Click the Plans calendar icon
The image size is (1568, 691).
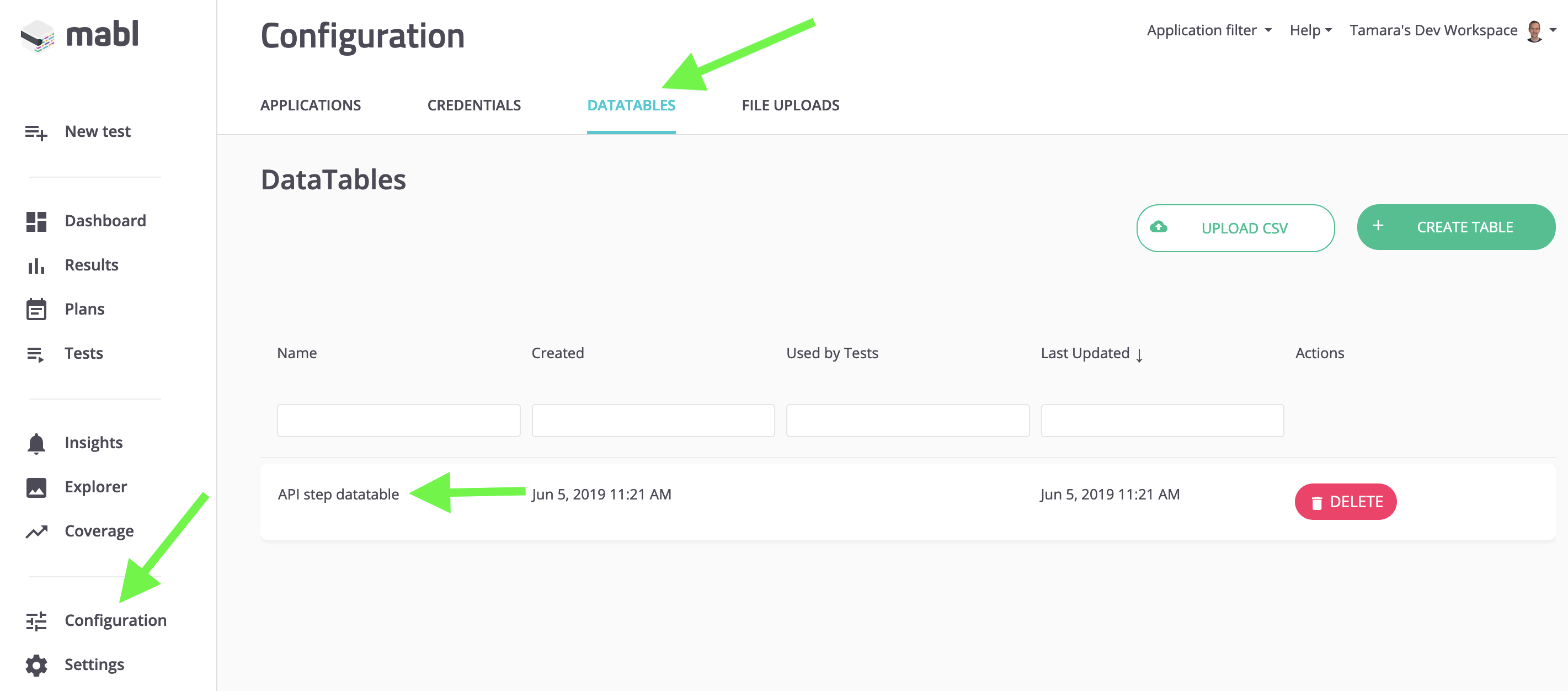[36, 309]
